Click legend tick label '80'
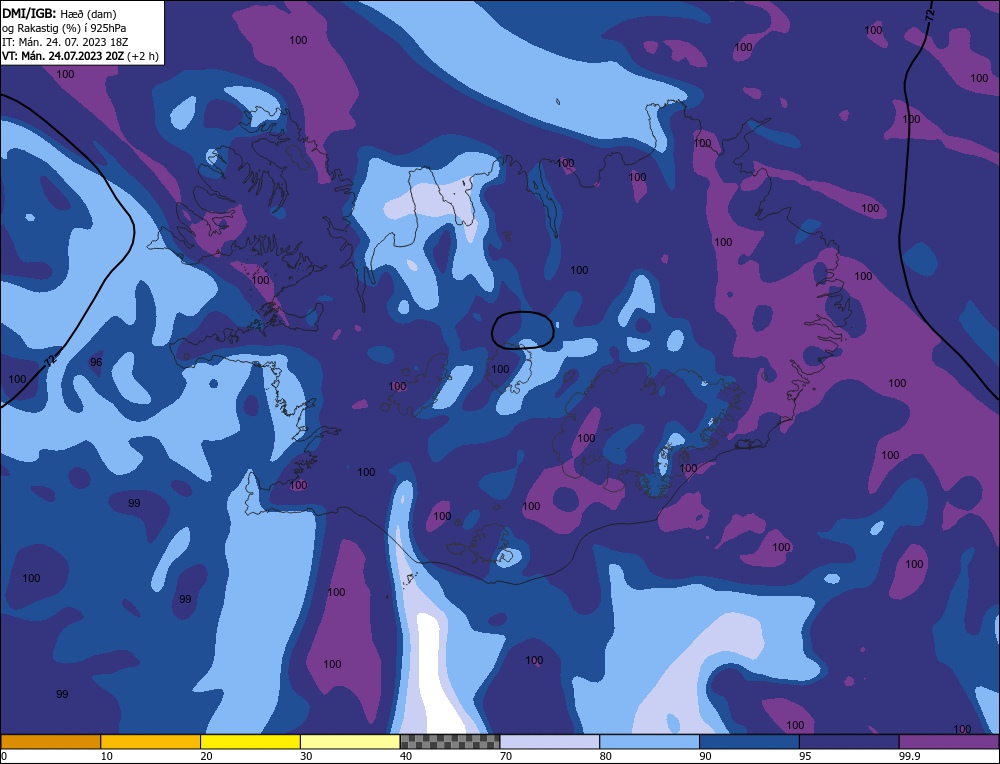1000x764 pixels. click(x=605, y=756)
